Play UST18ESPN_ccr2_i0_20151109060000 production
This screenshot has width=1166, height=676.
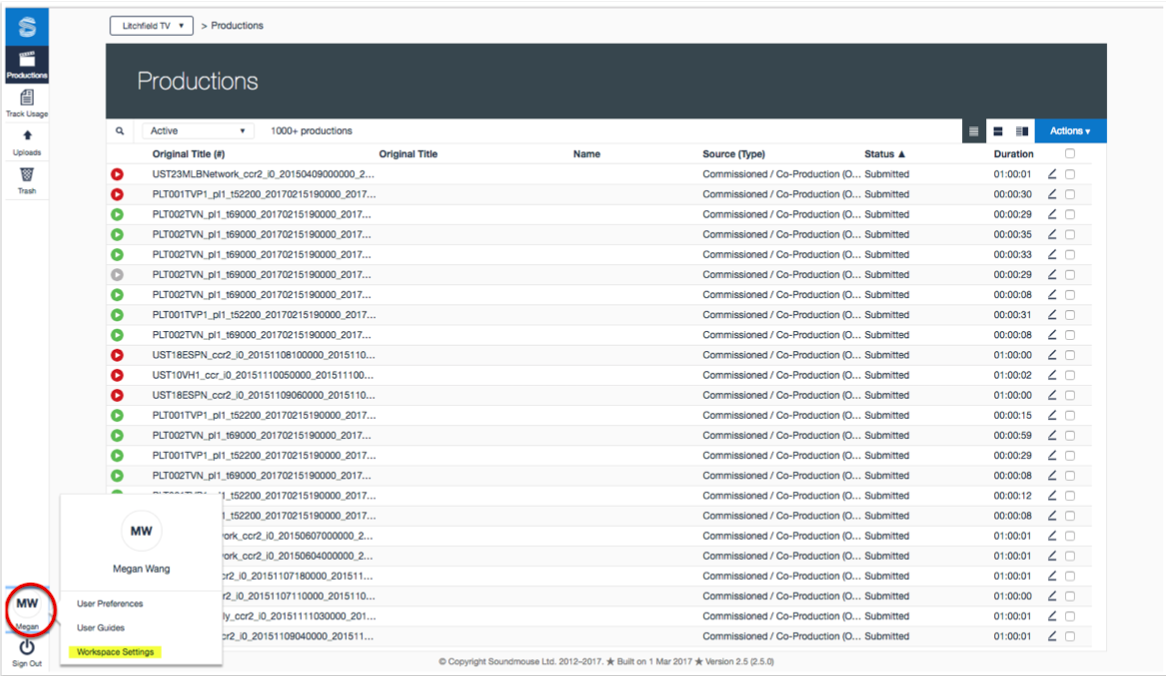[x=117, y=395]
